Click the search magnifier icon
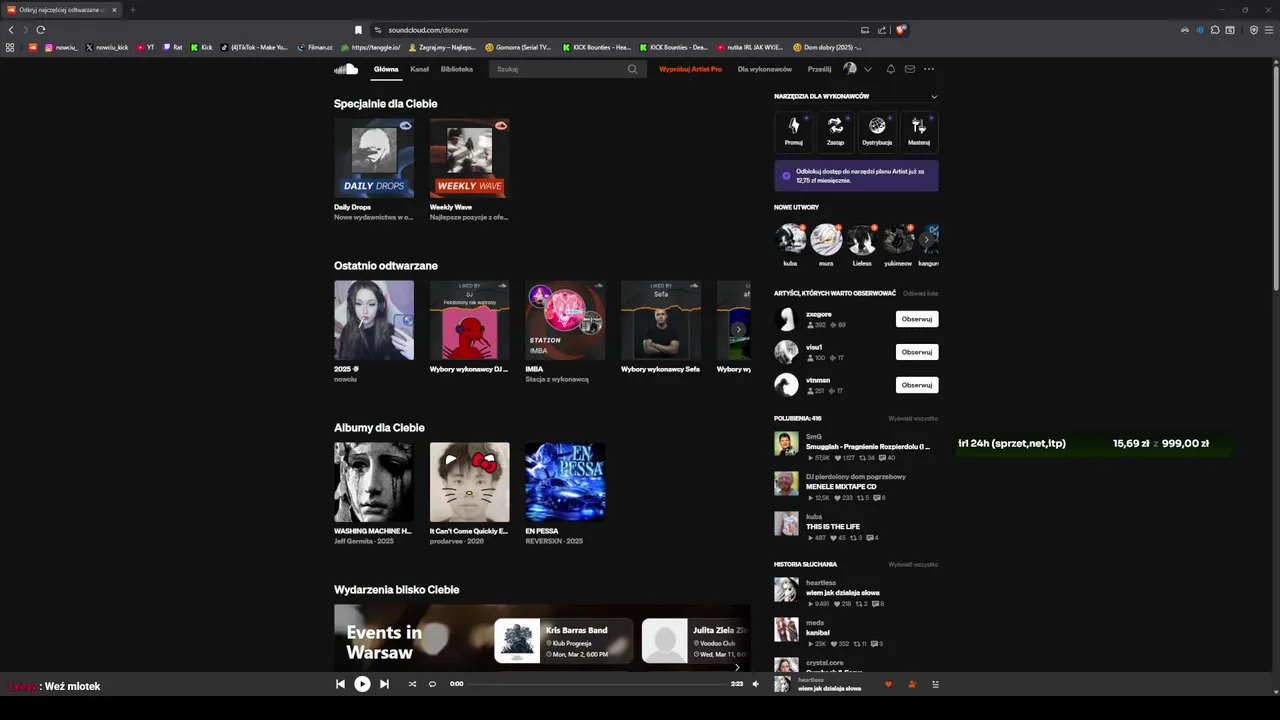 pyautogui.click(x=632, y=69)
